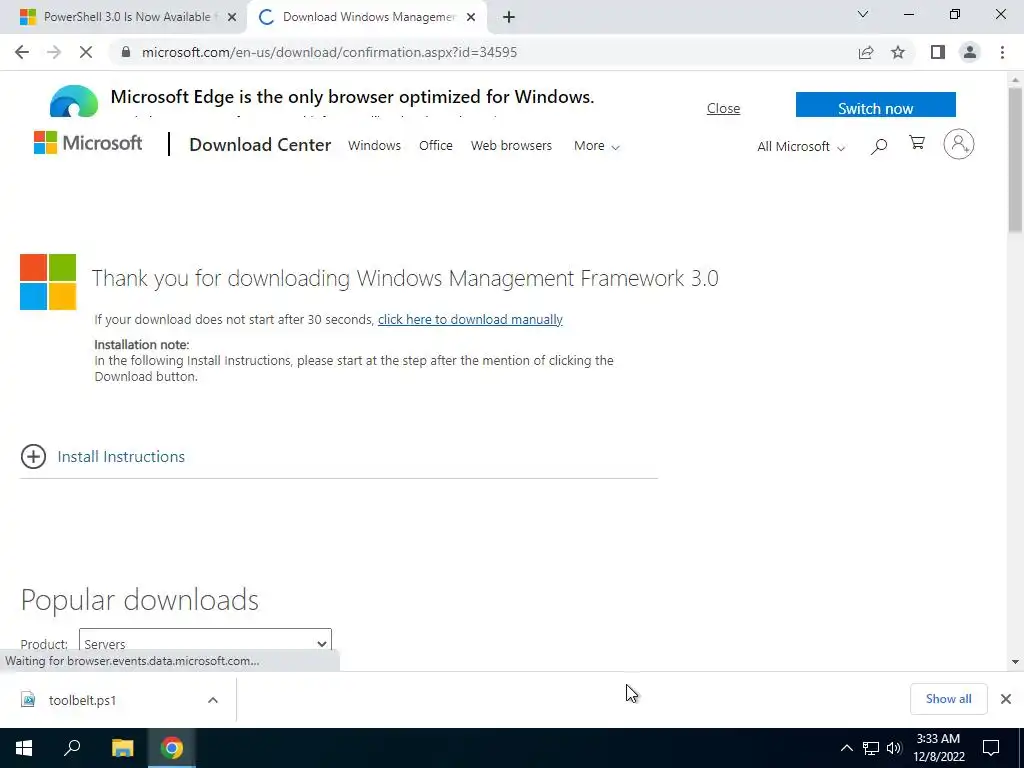Viewport: 1024px width, 768px height.
Task: Open the Chrome profile avatar
Action: pos(970,52)
